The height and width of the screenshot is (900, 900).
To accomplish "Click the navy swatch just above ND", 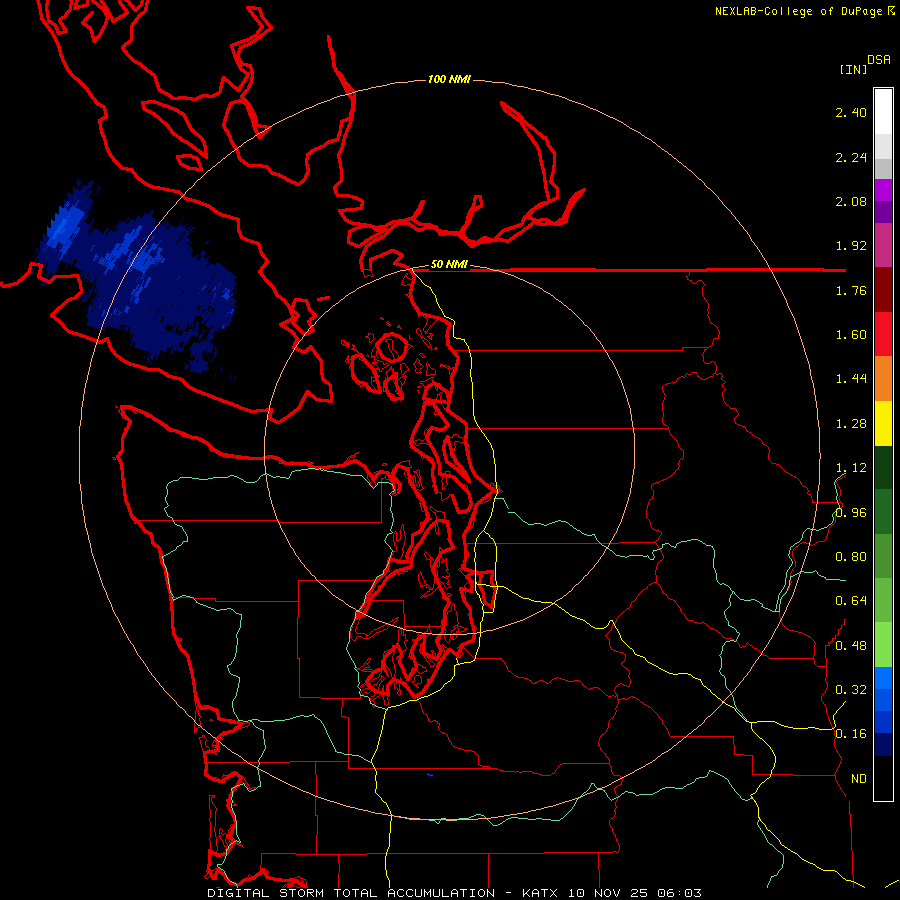I will click(x=883, y=744).
